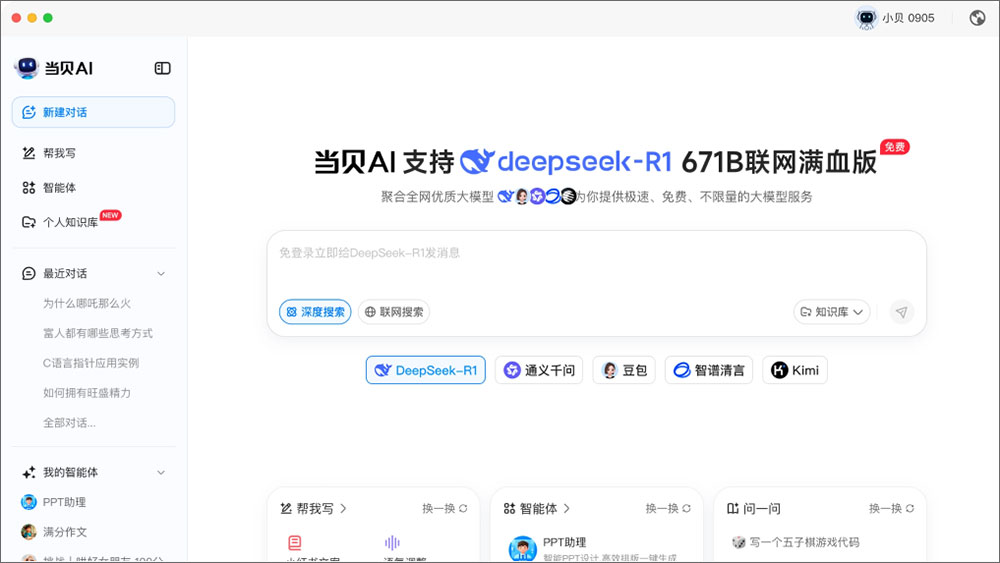Click the 最近对话 chat bubble icon
The width and height of the screenshot is (1000, 563).
click(29, 274)
